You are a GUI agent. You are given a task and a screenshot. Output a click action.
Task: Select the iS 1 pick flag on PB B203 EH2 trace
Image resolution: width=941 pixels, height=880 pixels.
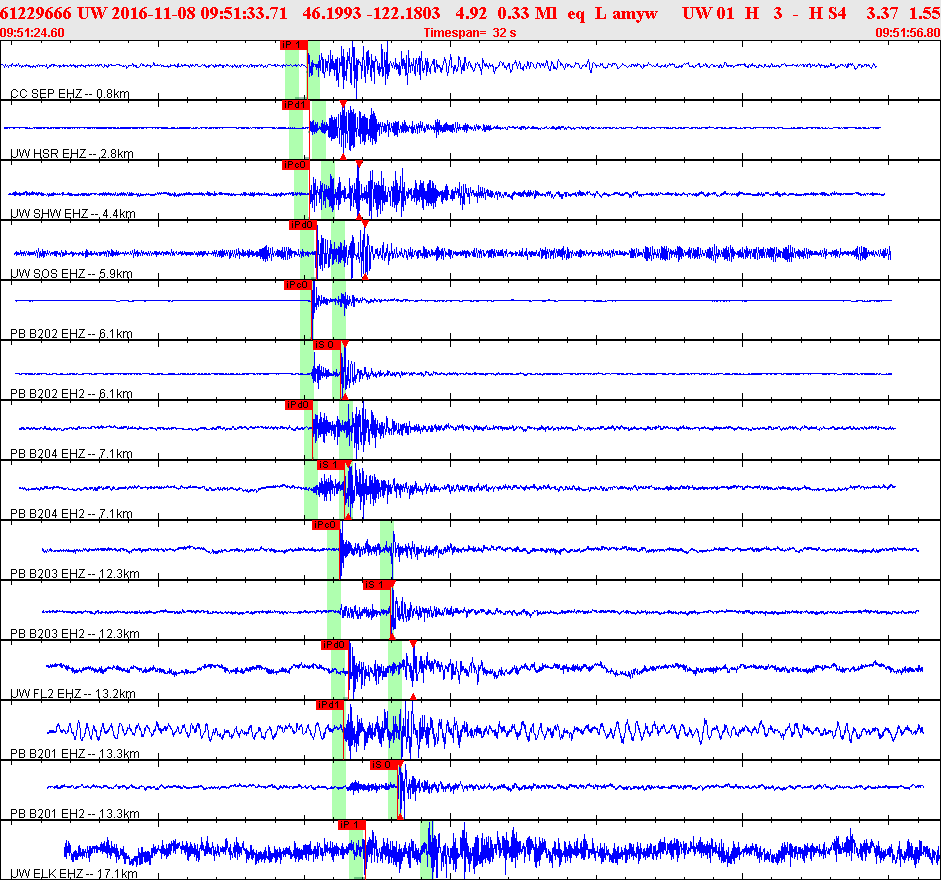(377, 585)
